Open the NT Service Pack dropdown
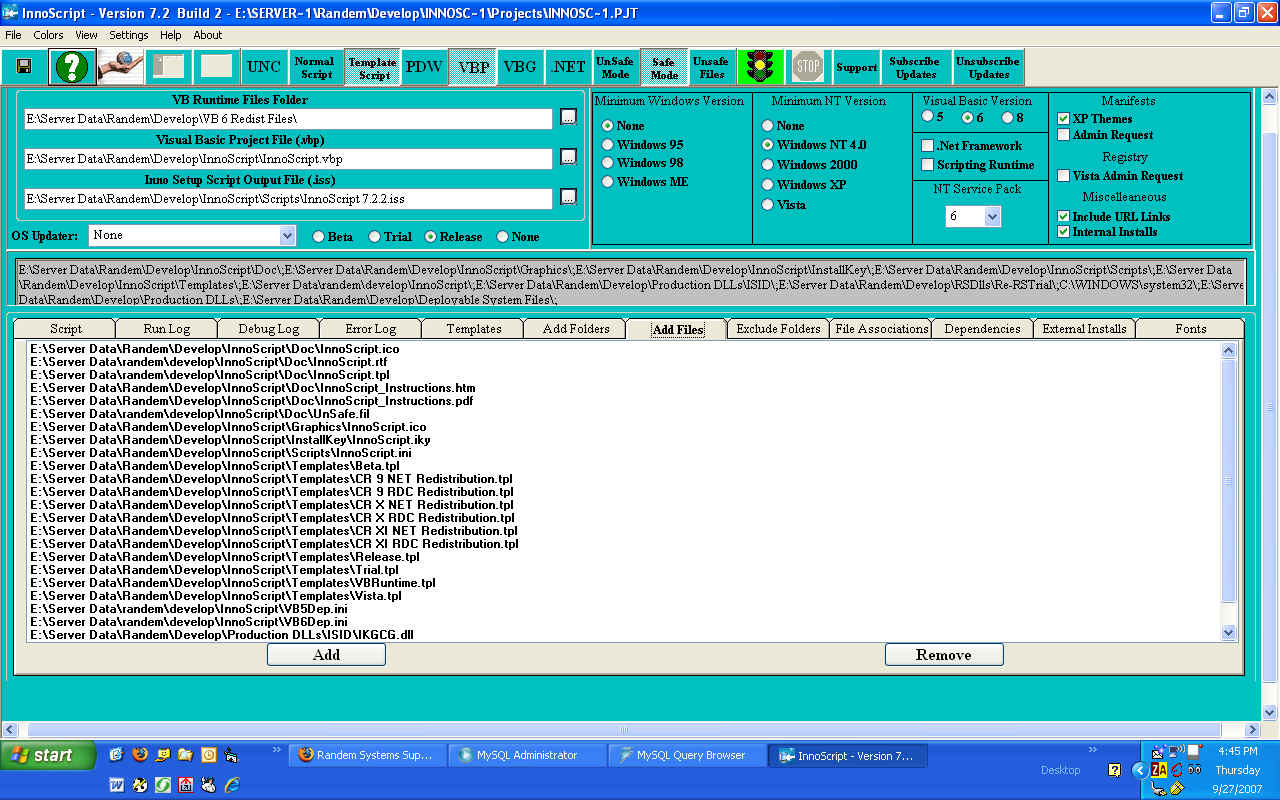 click(992, 216)
